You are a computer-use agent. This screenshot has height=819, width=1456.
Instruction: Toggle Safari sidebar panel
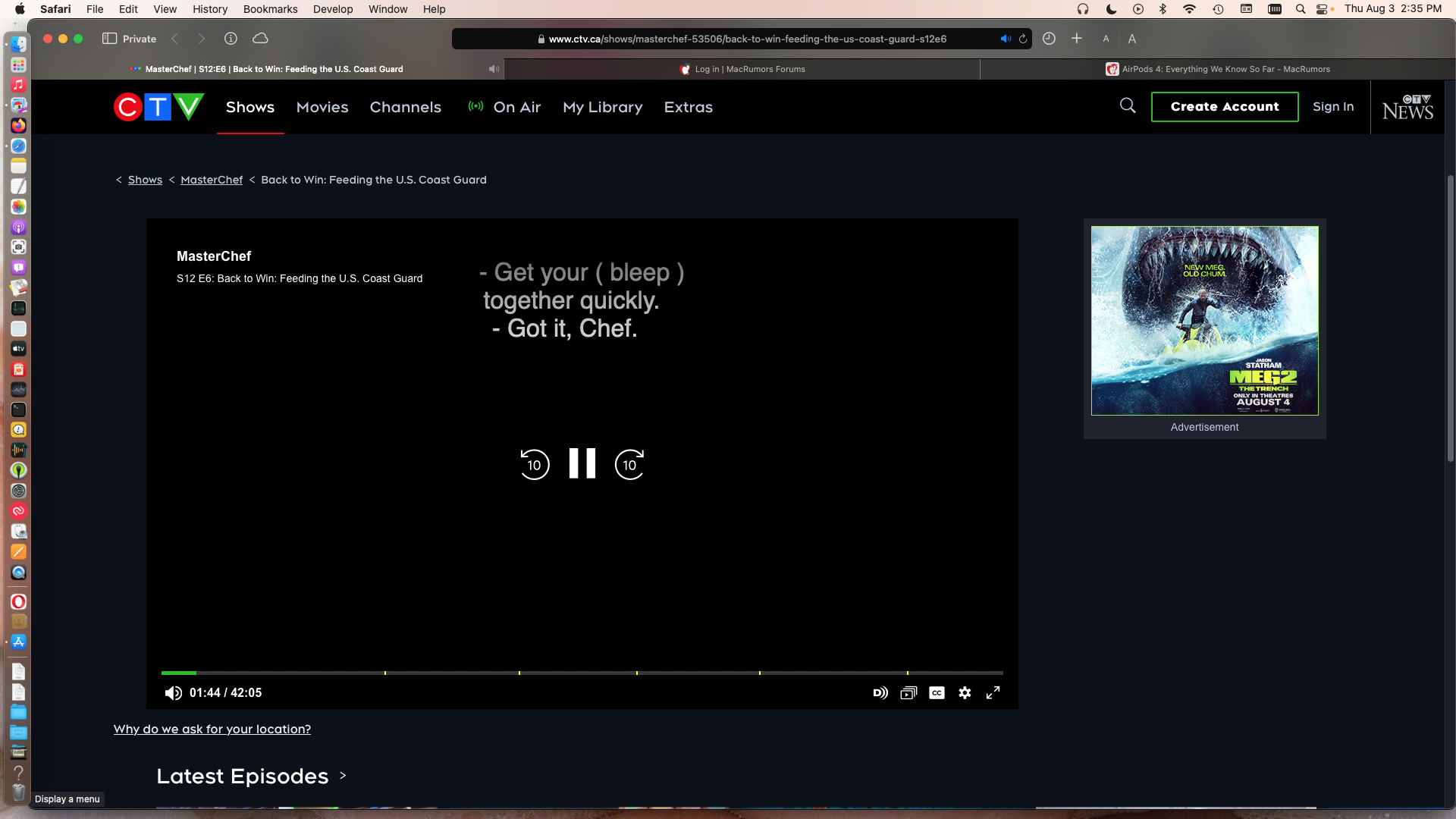pyautogui.click(x=109, y=39)
